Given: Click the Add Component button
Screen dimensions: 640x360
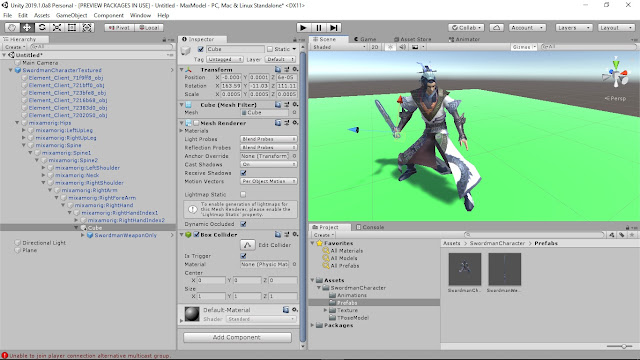Looking at the screenshot, I should click(237, 337).
